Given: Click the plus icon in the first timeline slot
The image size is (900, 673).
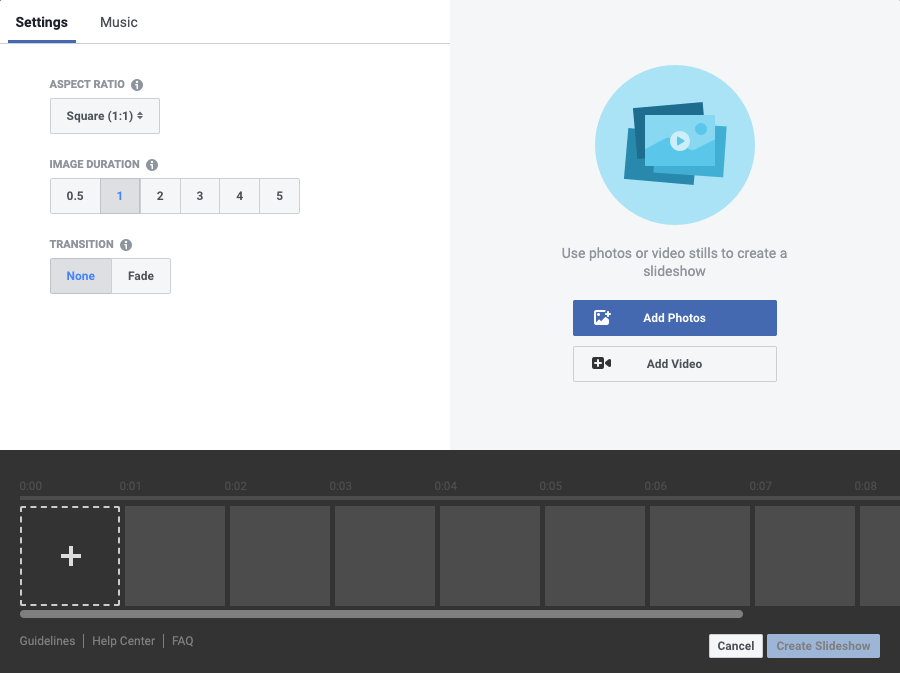Looking at the screenshot, I should pos(71,556).
